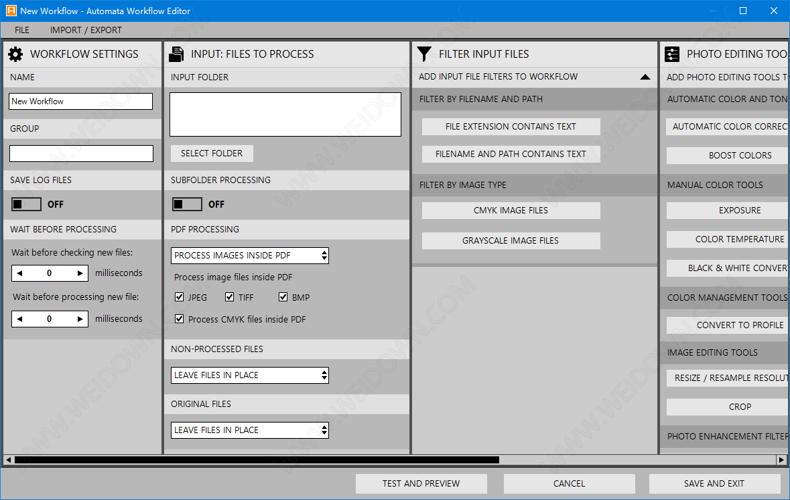Open the Non-Processed Files dropdown

coord(250,375)
